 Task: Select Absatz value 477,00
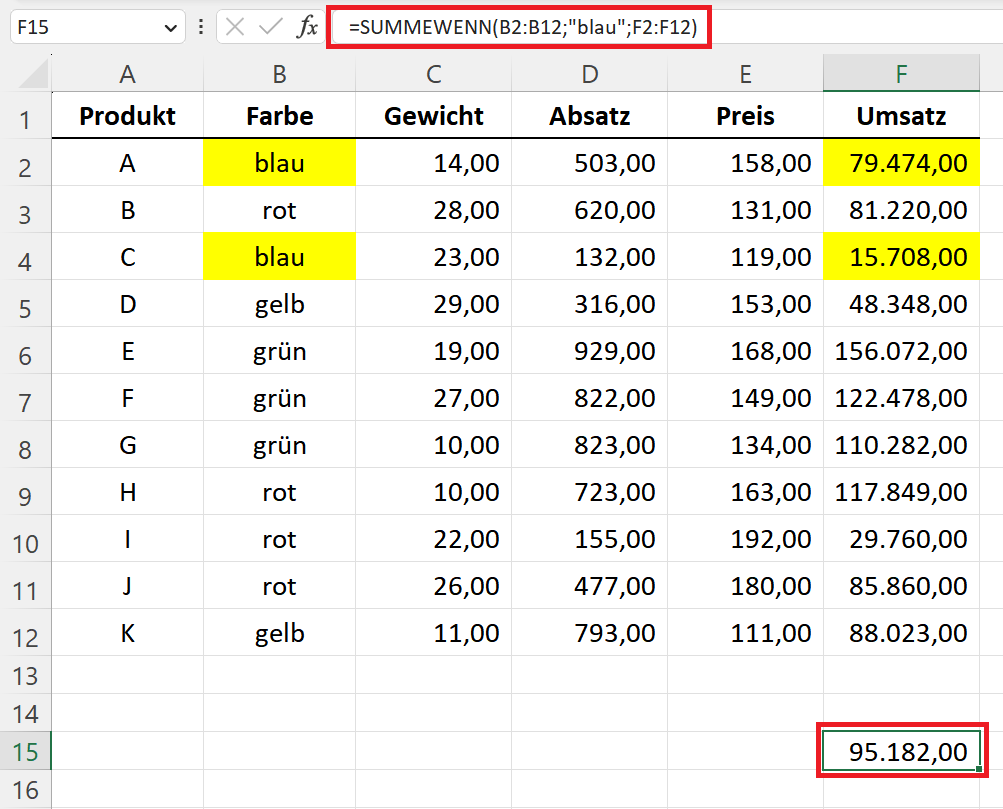pos(590,586)
